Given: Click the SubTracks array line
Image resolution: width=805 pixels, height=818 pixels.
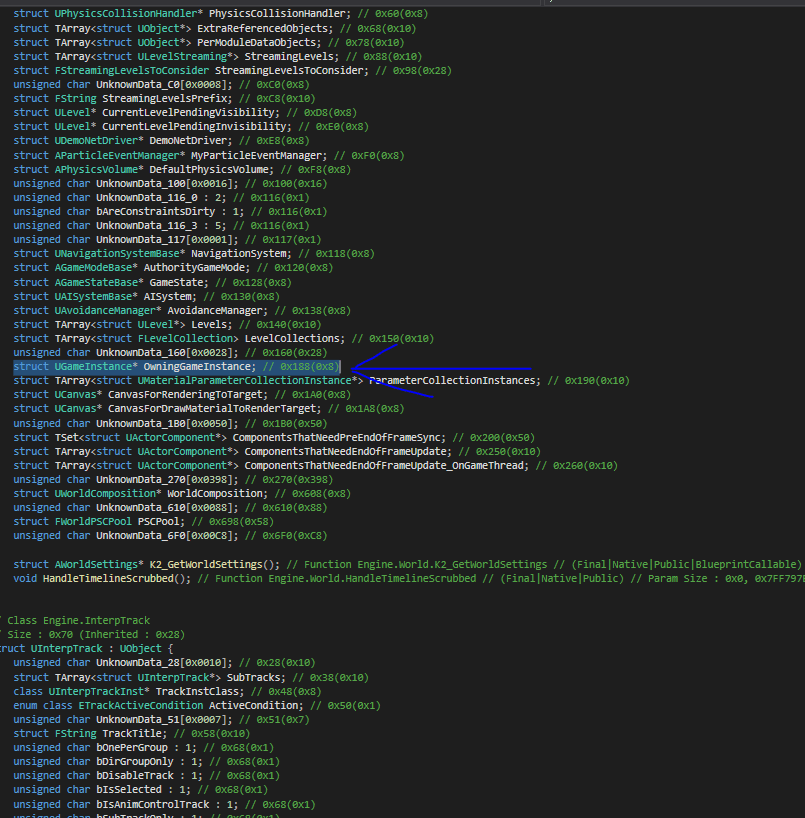Looking at the screenshot, I should pyautogui.click(x=191, y=678).
